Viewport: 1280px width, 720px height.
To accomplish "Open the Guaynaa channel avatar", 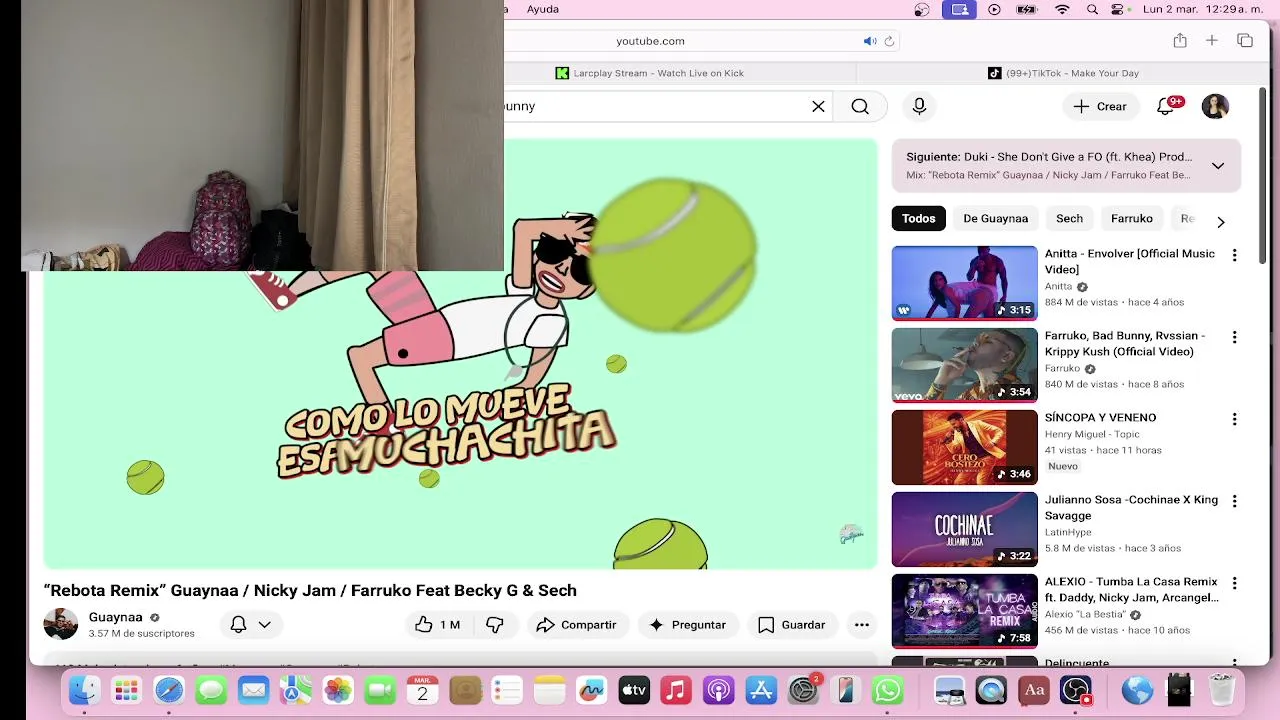I will point(61,624).
